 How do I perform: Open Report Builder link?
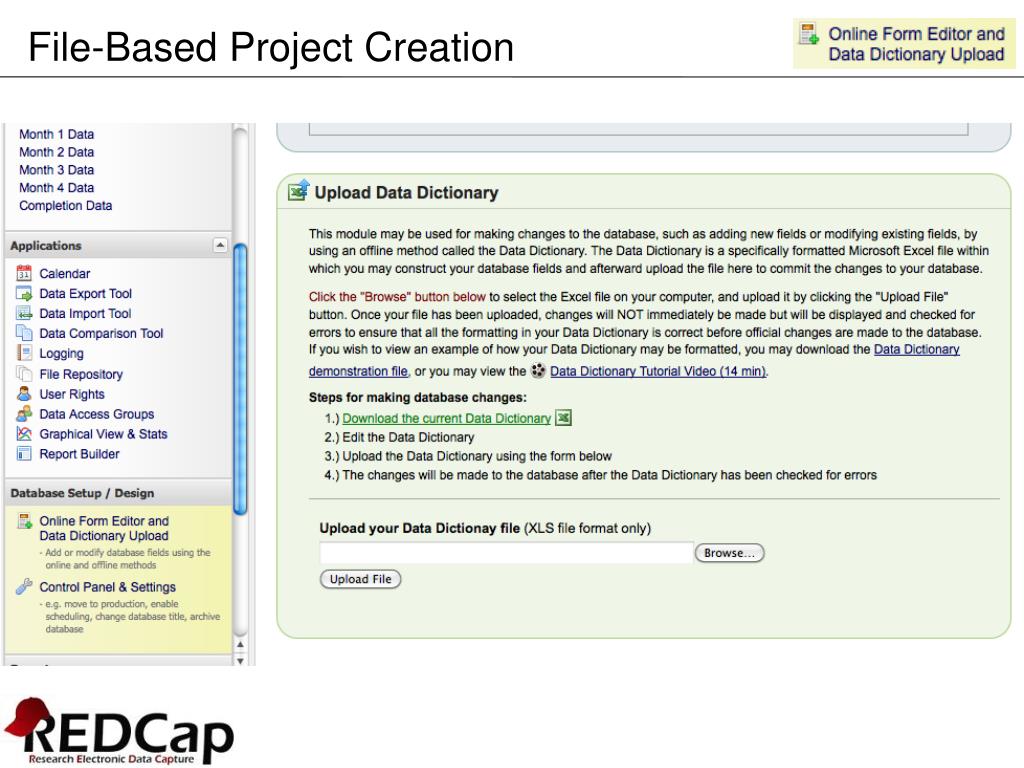coord(80,454)
